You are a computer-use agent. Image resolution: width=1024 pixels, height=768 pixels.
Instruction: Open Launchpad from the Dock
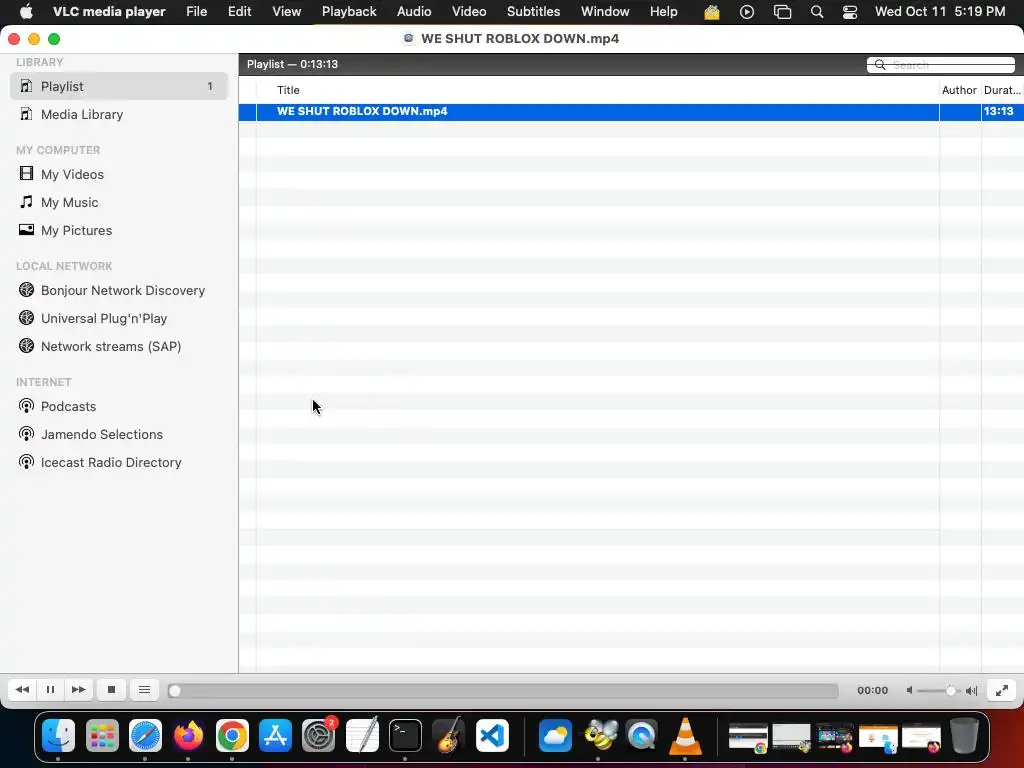click(102, 736)
